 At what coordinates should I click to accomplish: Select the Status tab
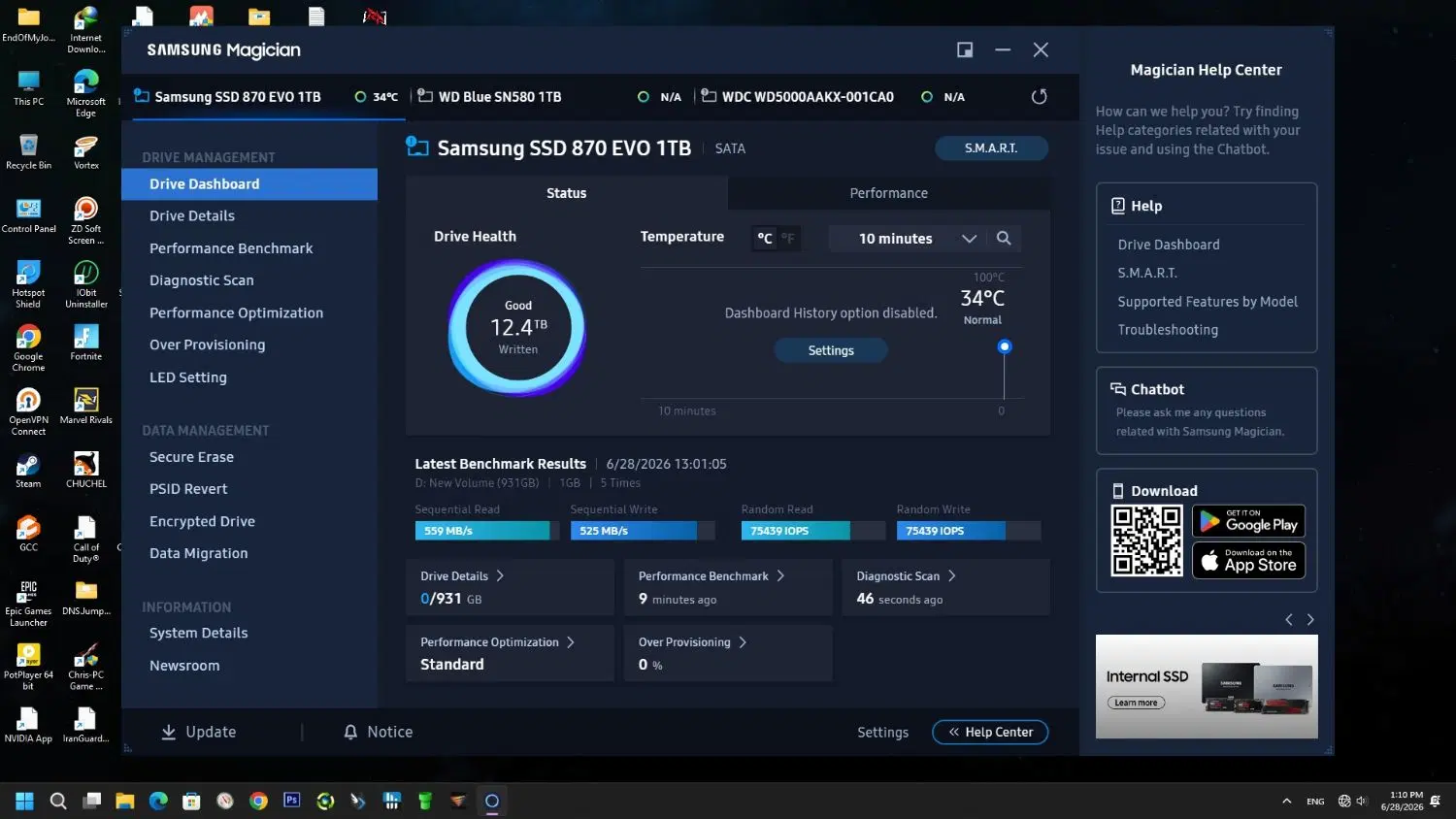pyautogui.click(x=566, y=193)
